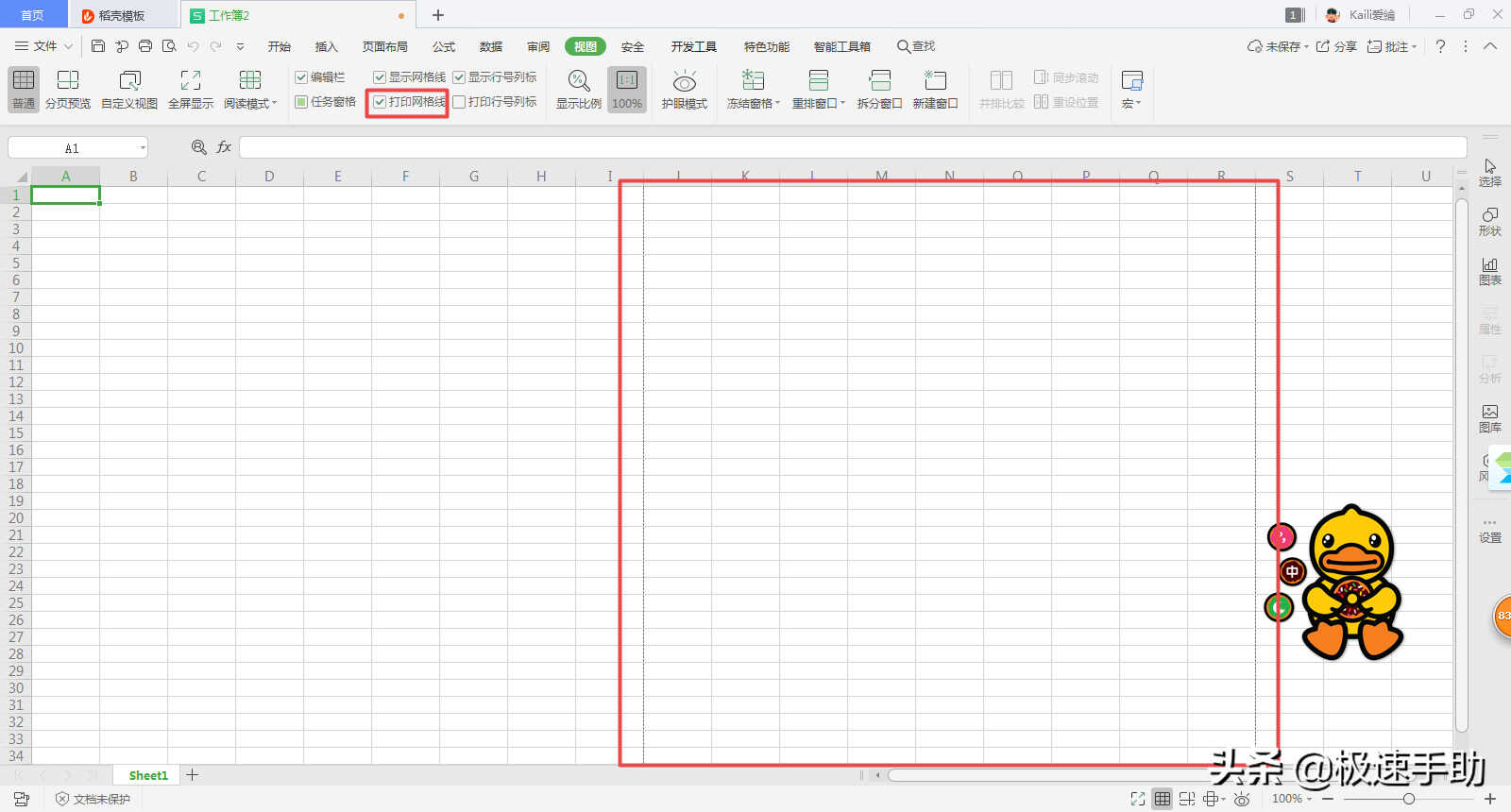Image resolution: width=1511 pixels, height=812 pixels.
Task: Toggle the 编辑栏 formula bar checkbox
Action: tap(302, 77)
